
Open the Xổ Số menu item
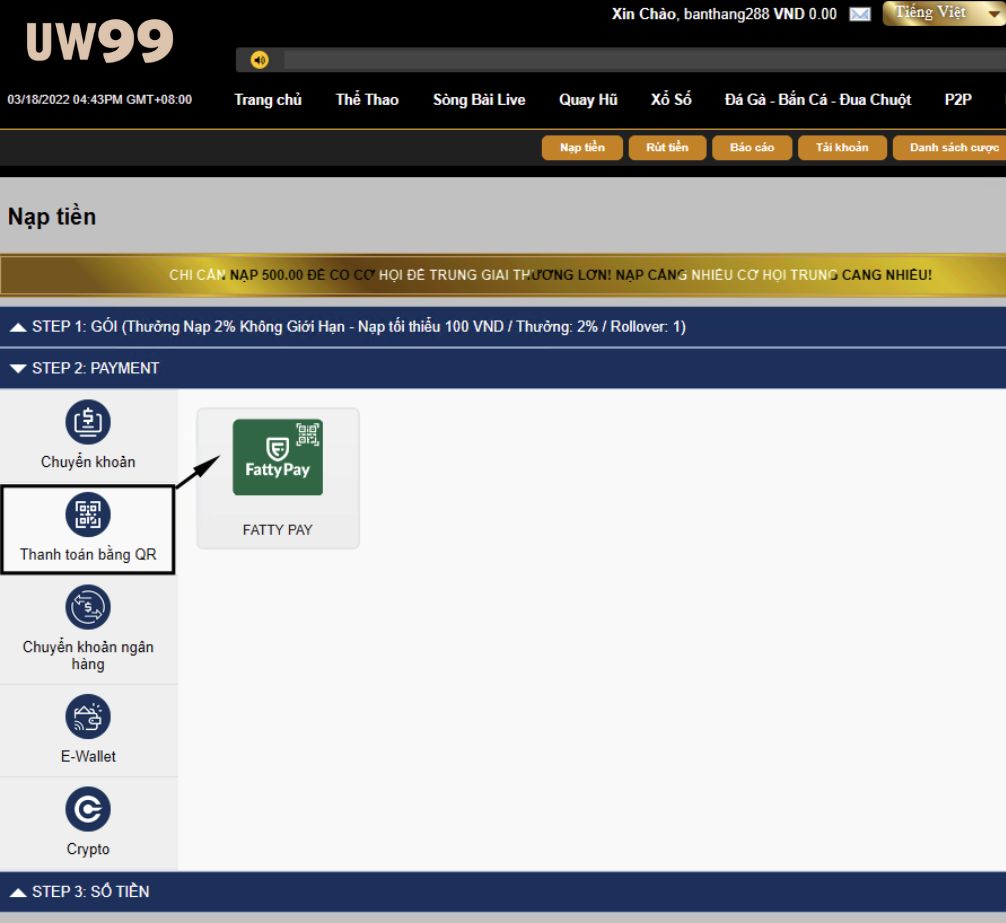click(670, 99)
